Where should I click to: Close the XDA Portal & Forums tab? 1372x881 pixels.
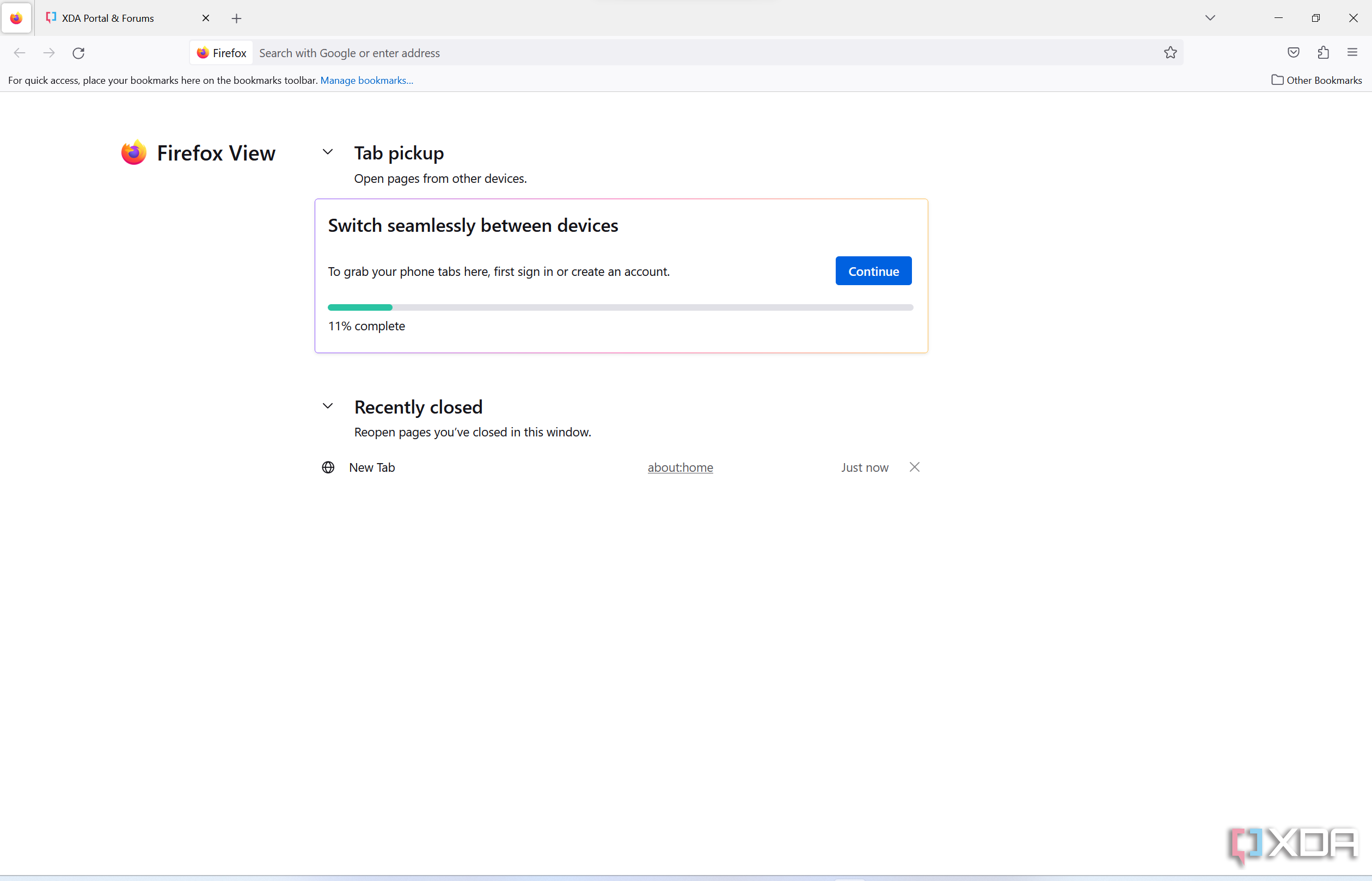(x=205, y=19)
